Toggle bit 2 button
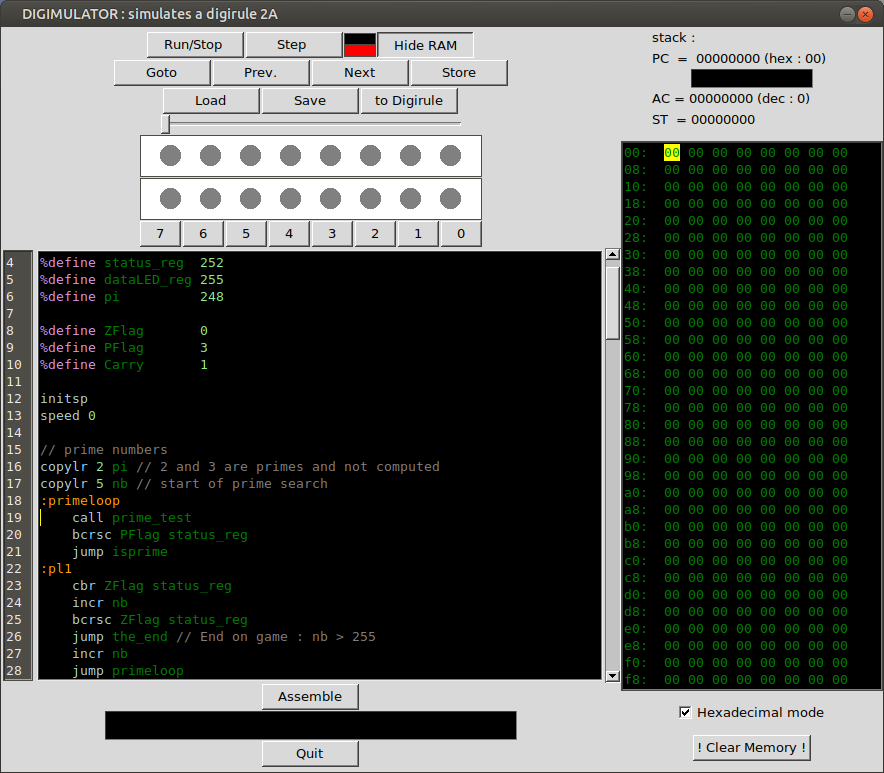 click(375, 234)
